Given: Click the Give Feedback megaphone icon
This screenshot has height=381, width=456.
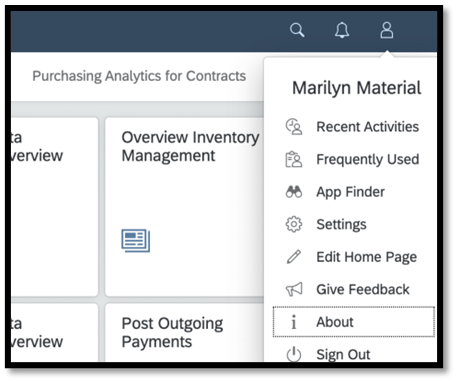Looking at the screenshot, I should coord(294,289).
